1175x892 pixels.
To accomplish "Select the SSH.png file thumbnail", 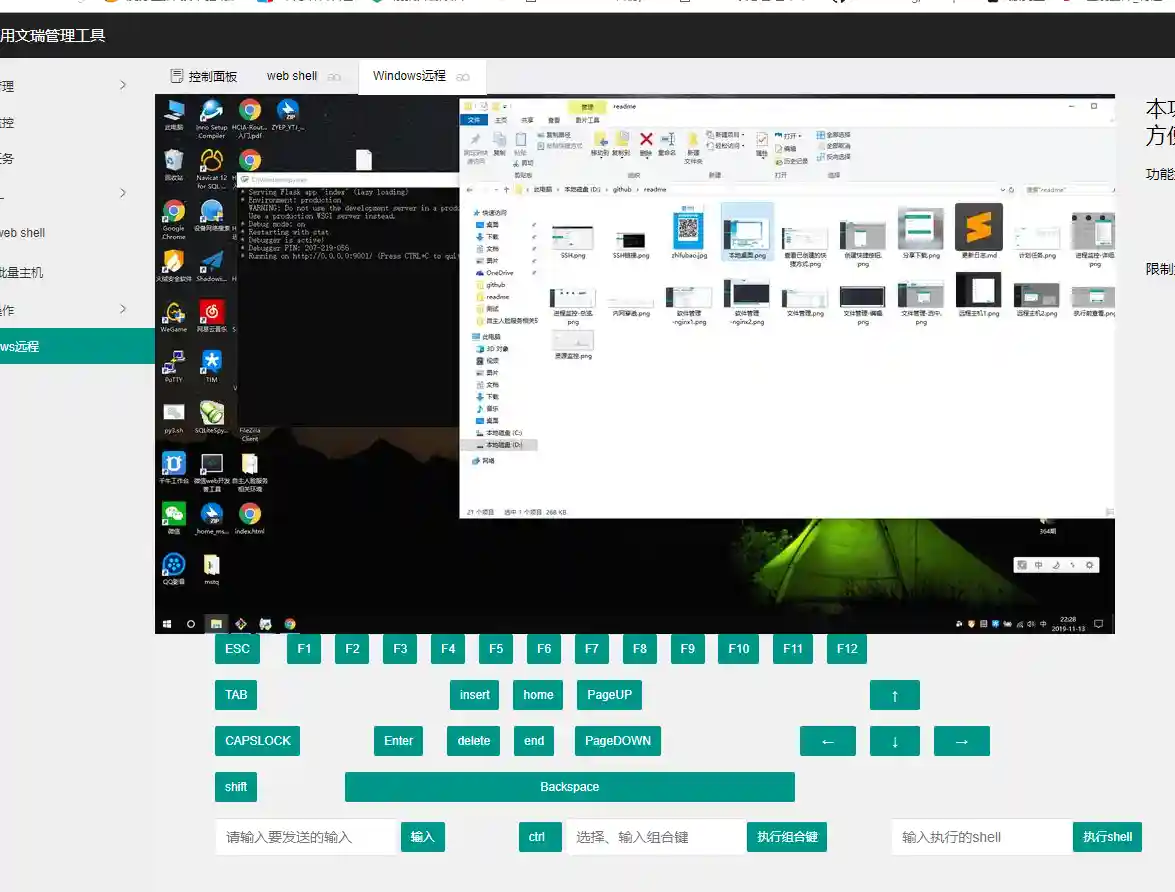I will pos(573,241).
